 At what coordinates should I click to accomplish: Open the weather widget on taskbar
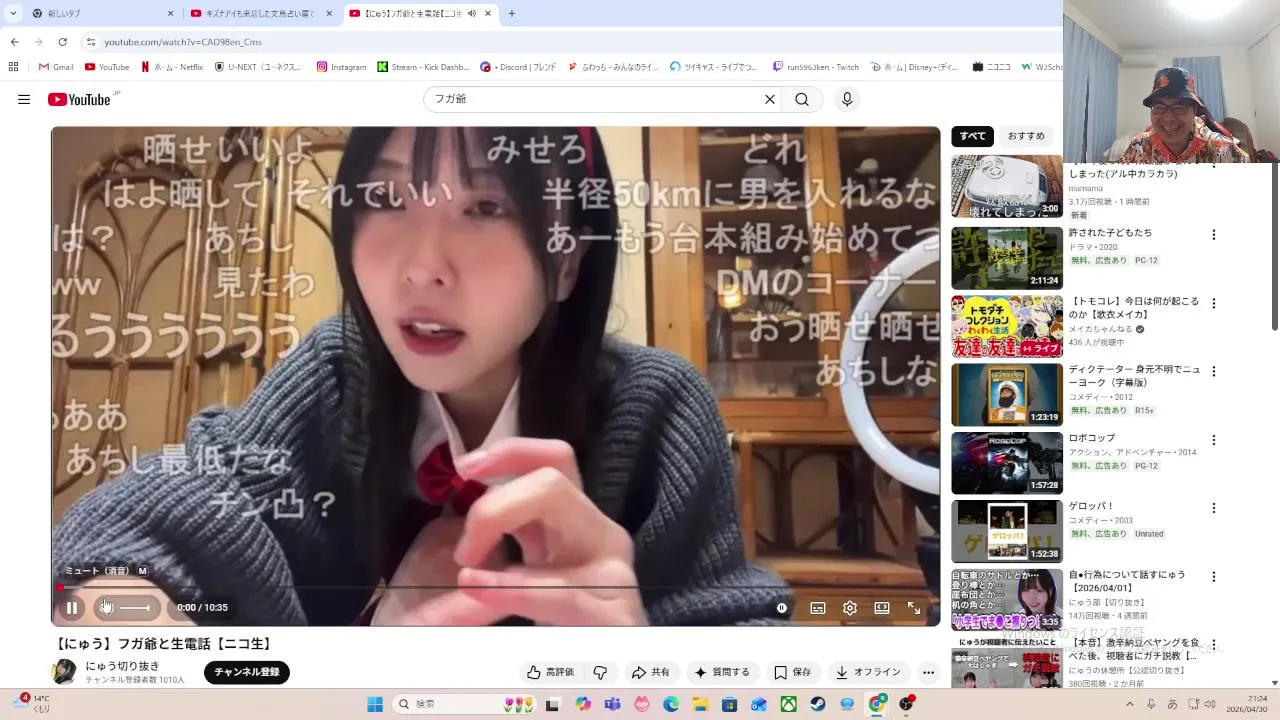click(x=30, y=703)
